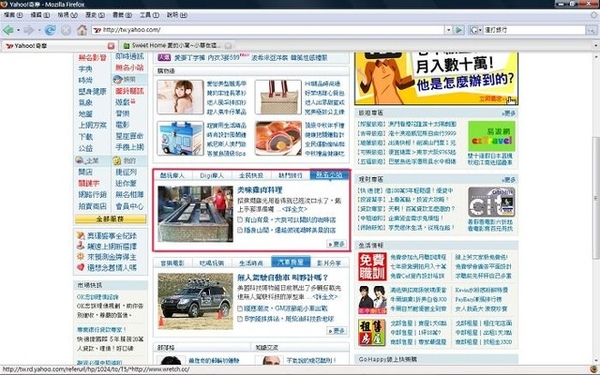
Task: Click the two-person photo icon in the life info section
Action: pyautogui.click(x=372, y=300)
